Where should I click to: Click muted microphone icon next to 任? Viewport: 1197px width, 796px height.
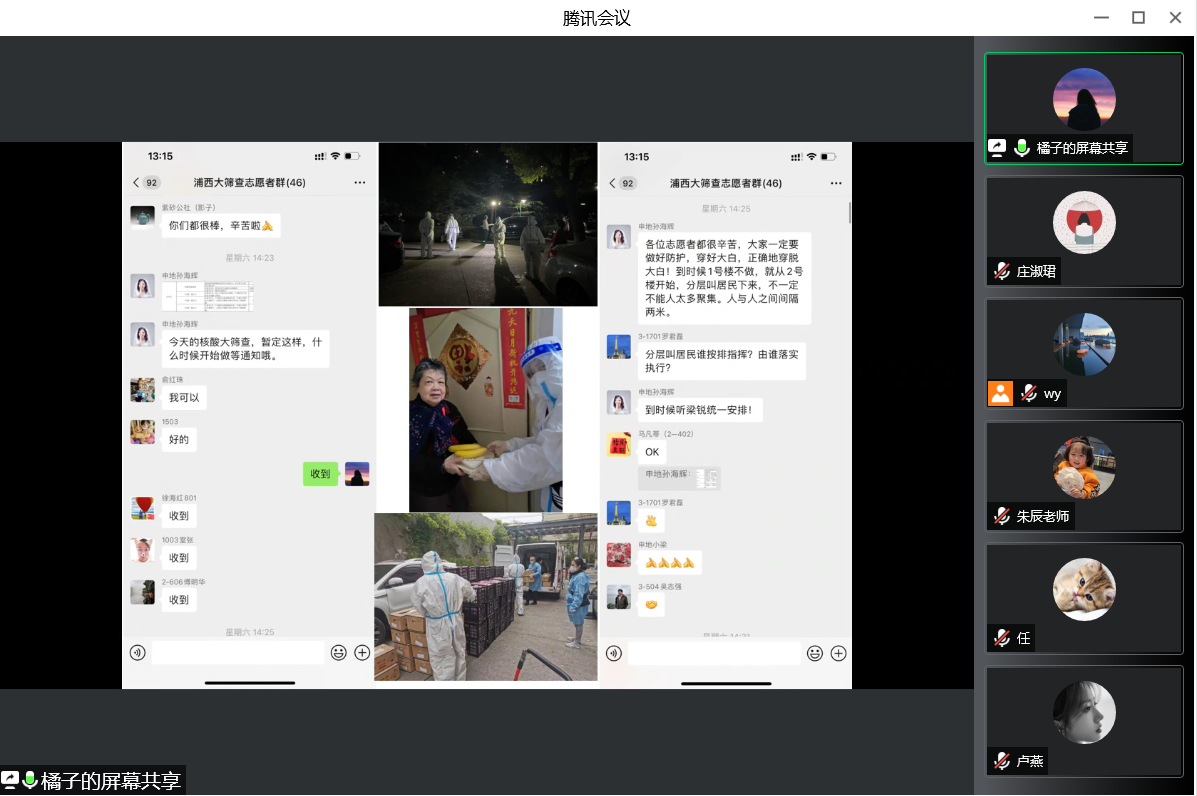click(1001, 638)
